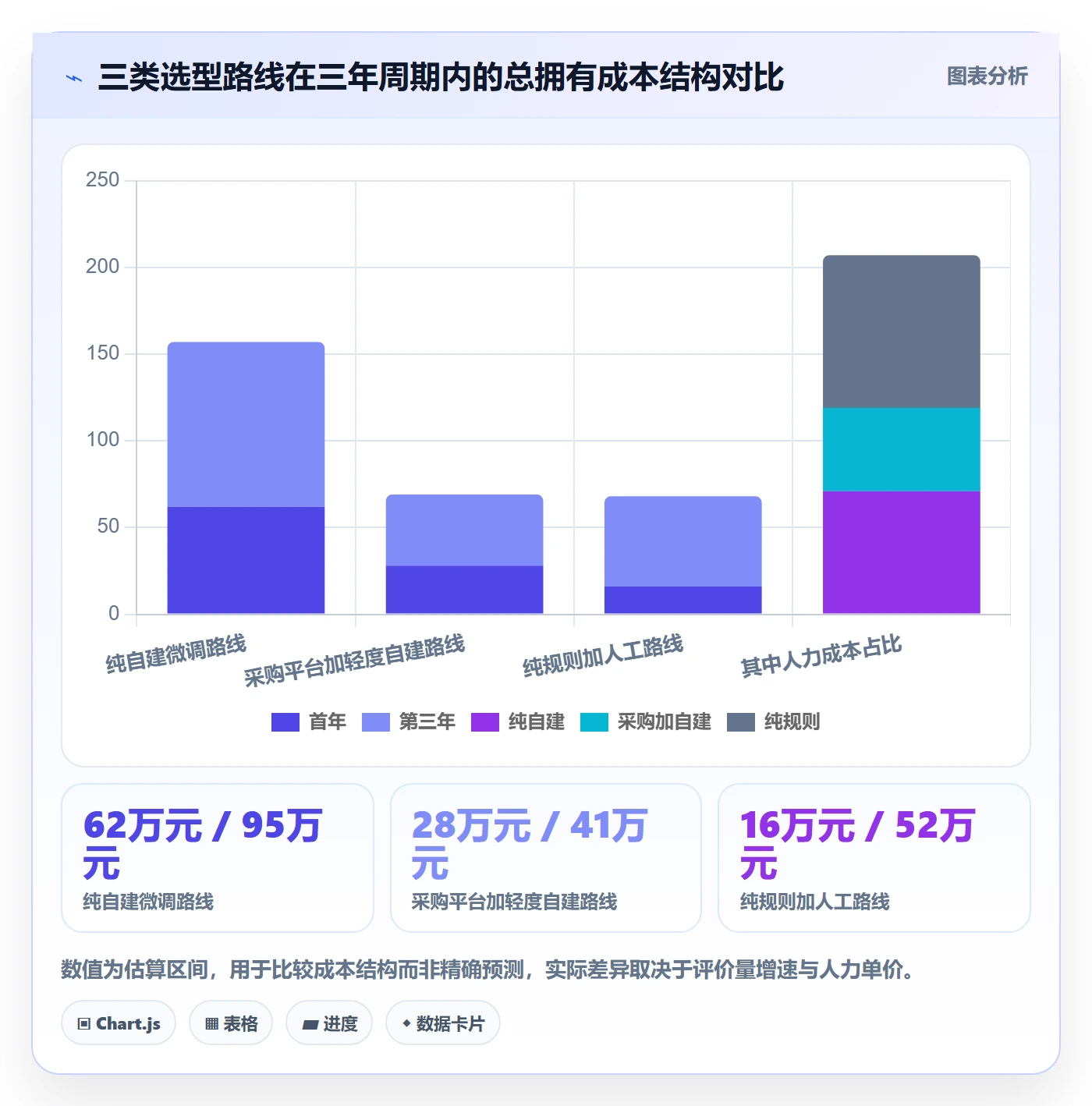Click the 第三年 bar segment of 采购平台加轻度自建路线
This screenshot has height=1106, width=1092.
click(x=464, y=530)
